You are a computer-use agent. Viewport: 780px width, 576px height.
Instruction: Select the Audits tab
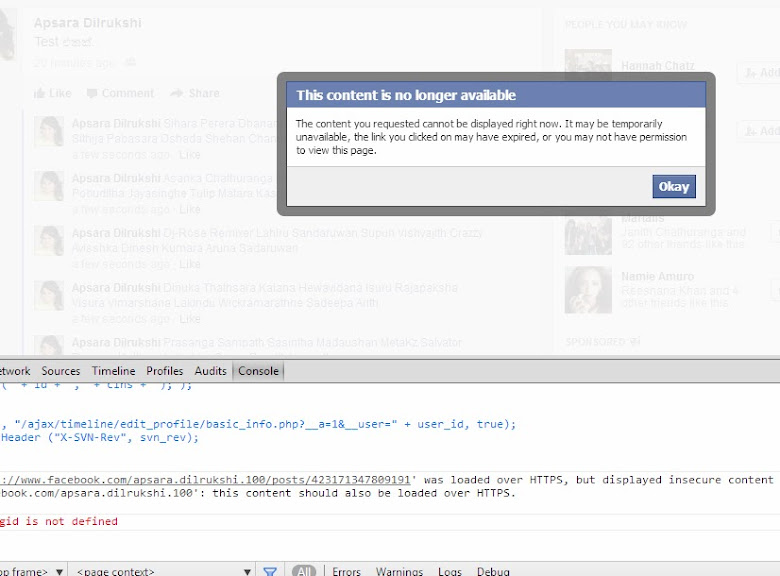tap(210, 371)
